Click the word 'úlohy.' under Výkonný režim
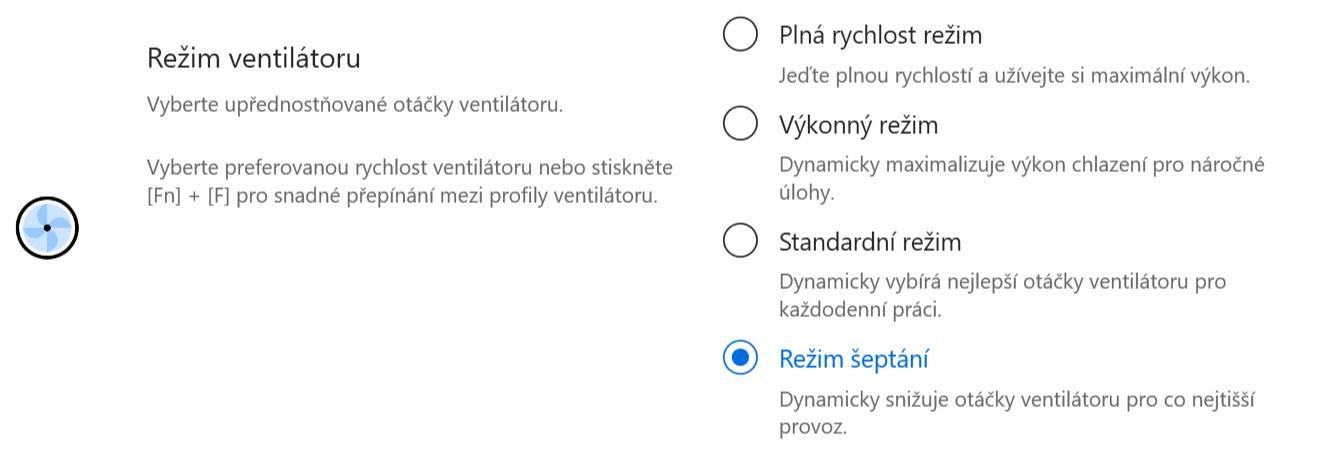This screenshot has width=1340, height=467. (807, 192)
